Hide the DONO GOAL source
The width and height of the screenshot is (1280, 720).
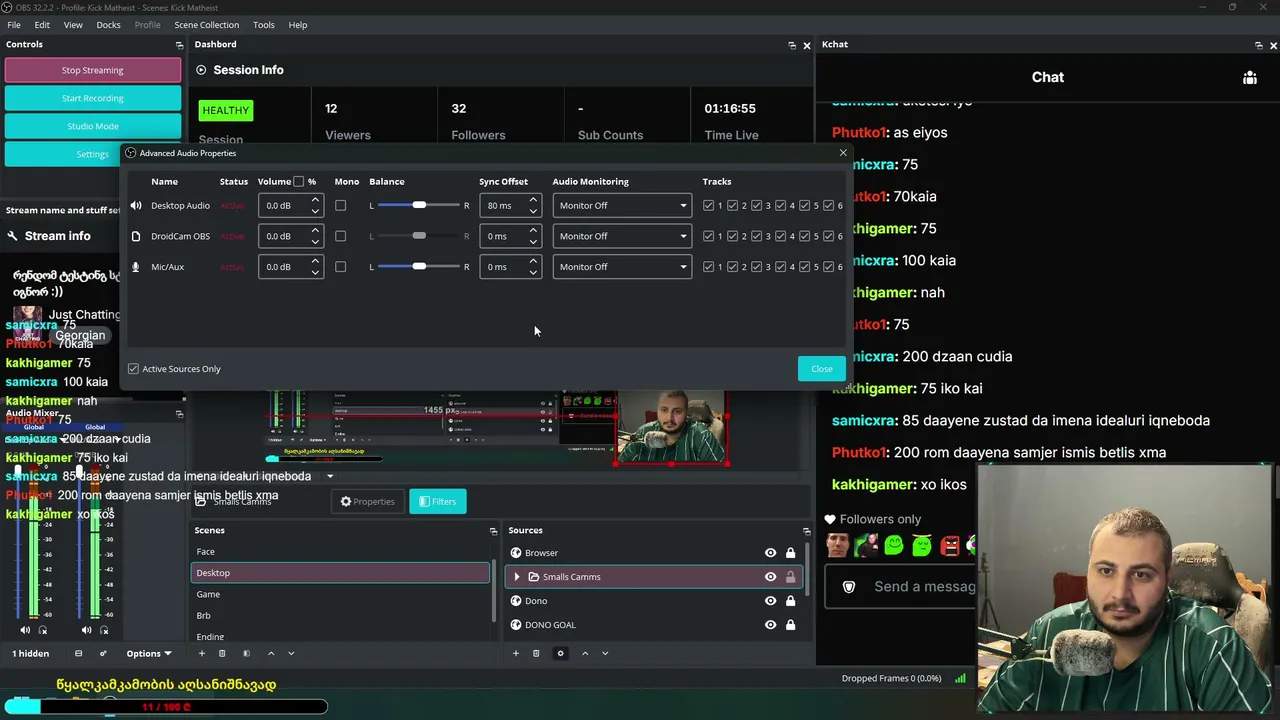tap(770, 625)
